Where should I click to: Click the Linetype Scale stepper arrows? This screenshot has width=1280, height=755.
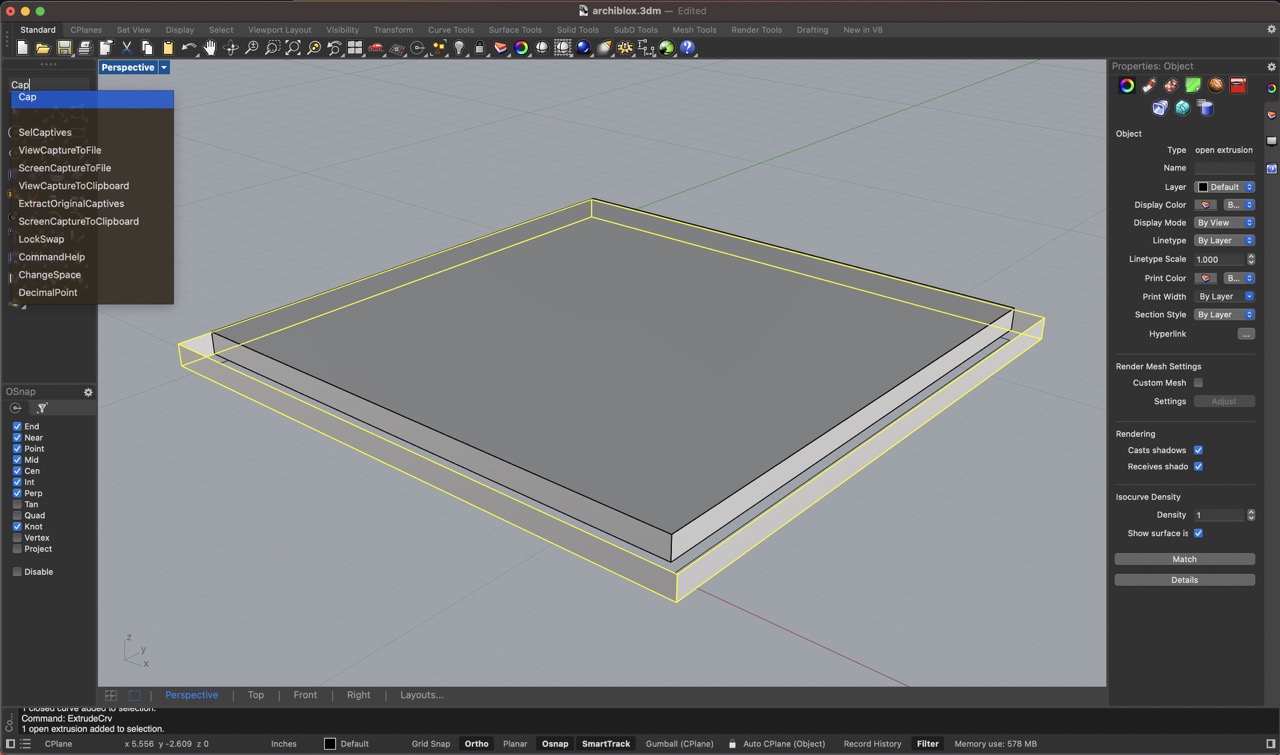(x=1251, y=259)
